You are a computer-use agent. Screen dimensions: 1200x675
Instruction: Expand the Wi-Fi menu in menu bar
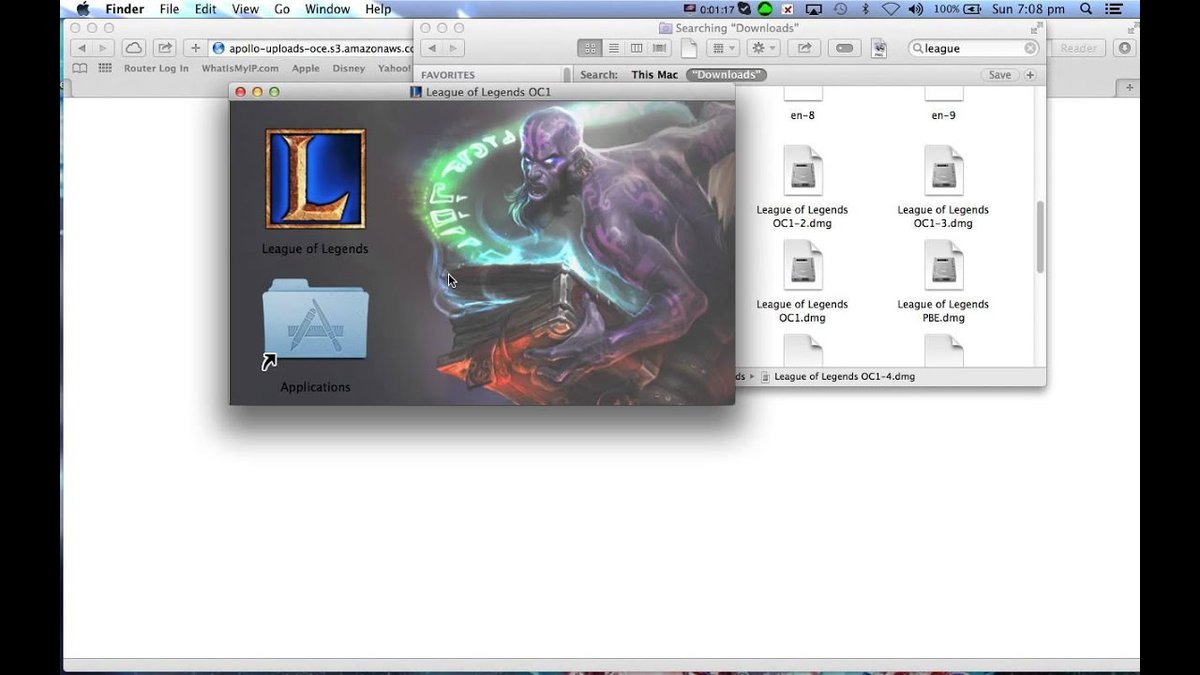(890, 8)
